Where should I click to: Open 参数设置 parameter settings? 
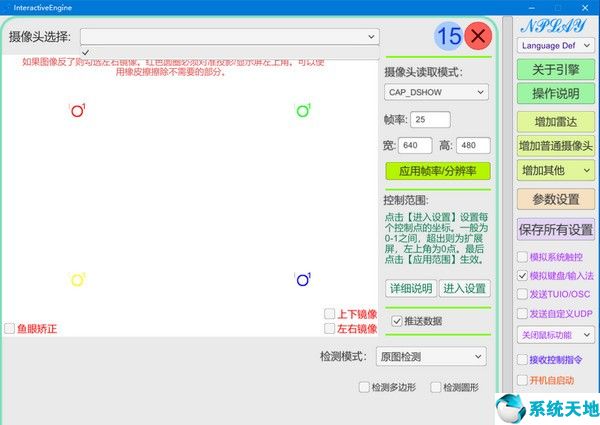click(x=556, y=199)
